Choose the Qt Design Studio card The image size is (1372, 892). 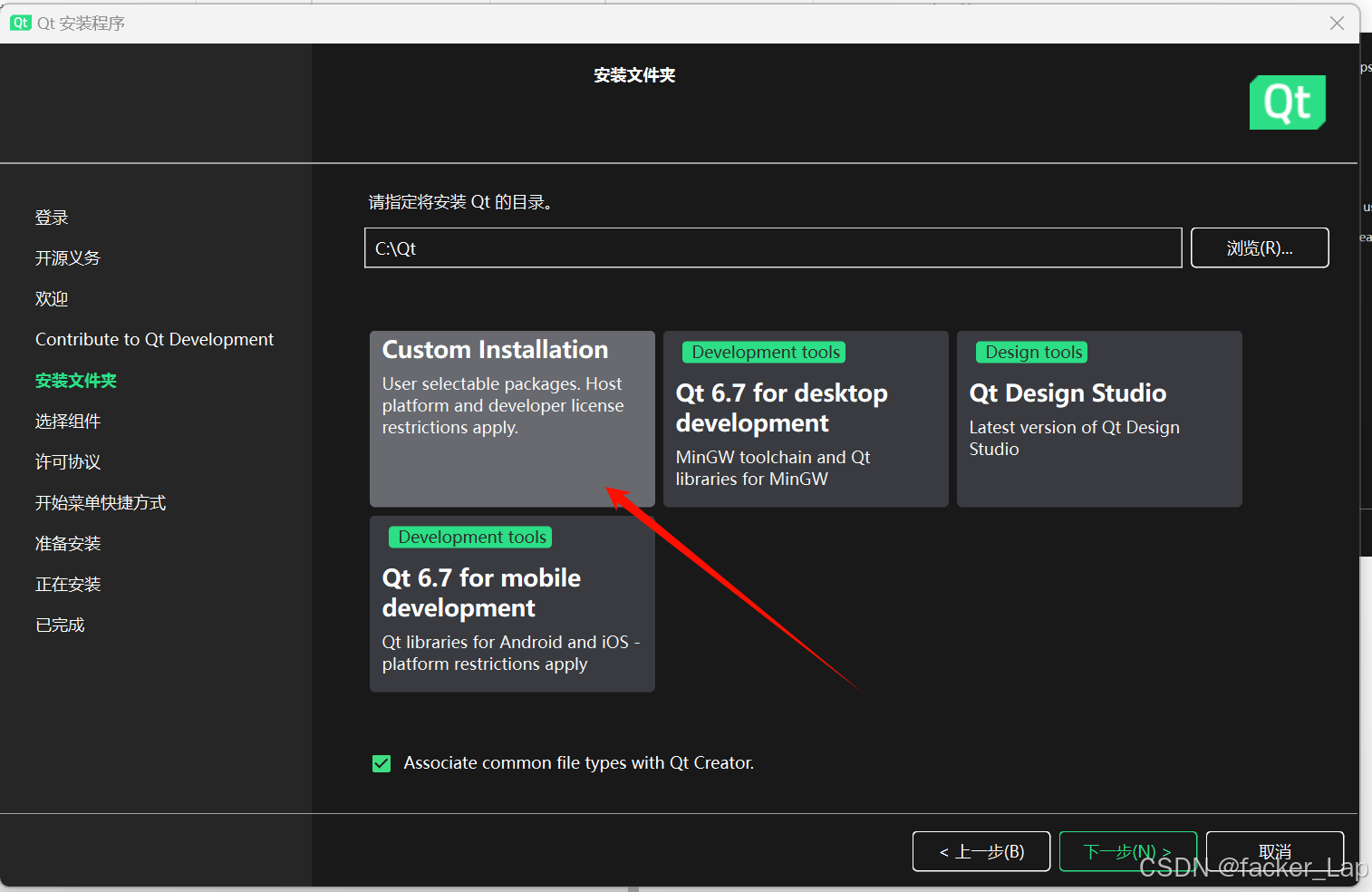pos(1099,419)
